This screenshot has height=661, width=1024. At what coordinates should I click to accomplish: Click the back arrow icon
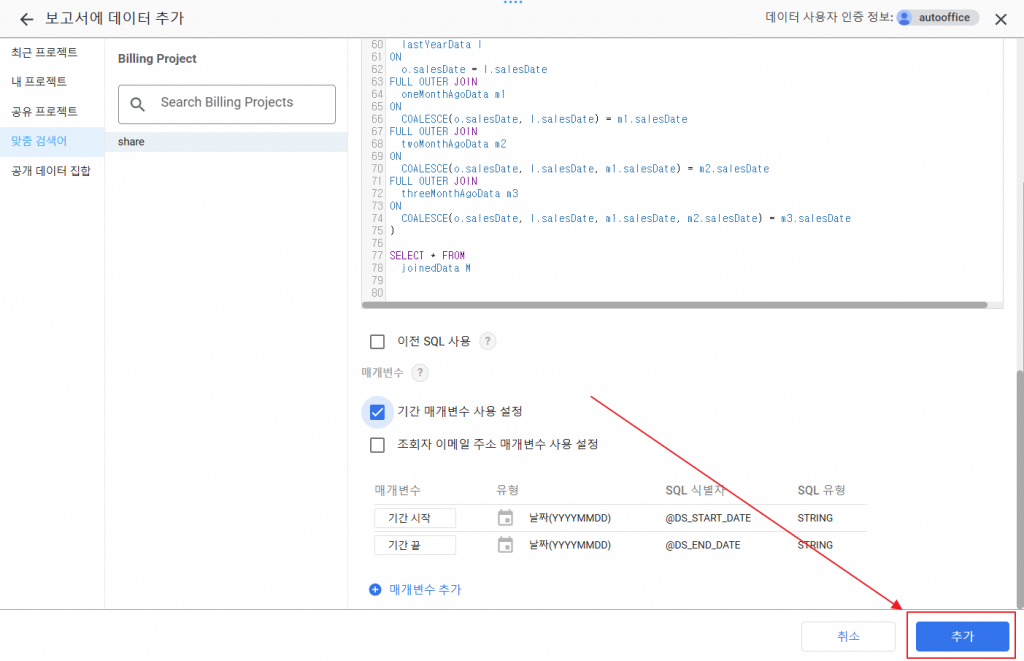coord(26,19)
